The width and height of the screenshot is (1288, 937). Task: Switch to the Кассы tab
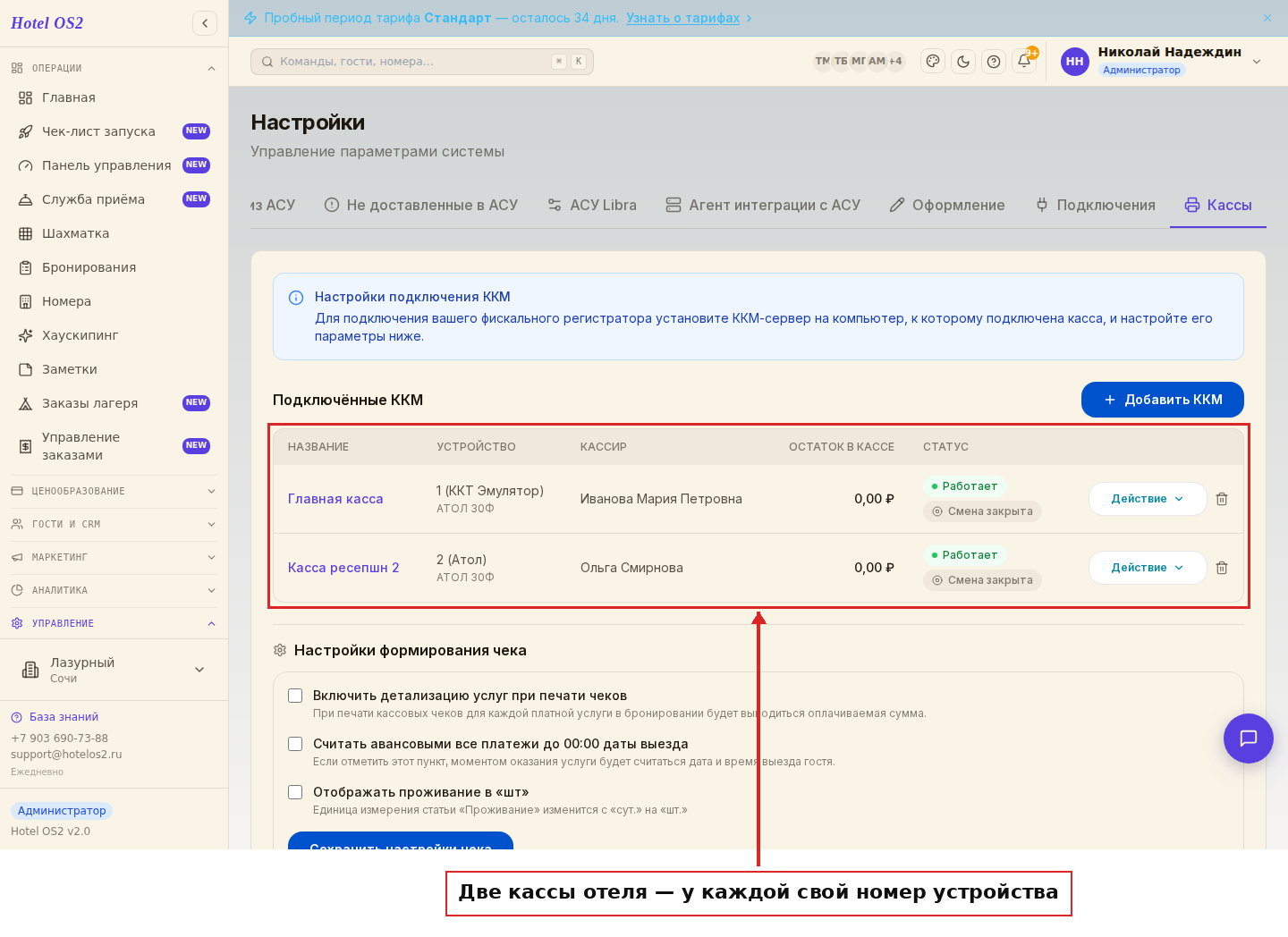click(x=1218, y=205)
